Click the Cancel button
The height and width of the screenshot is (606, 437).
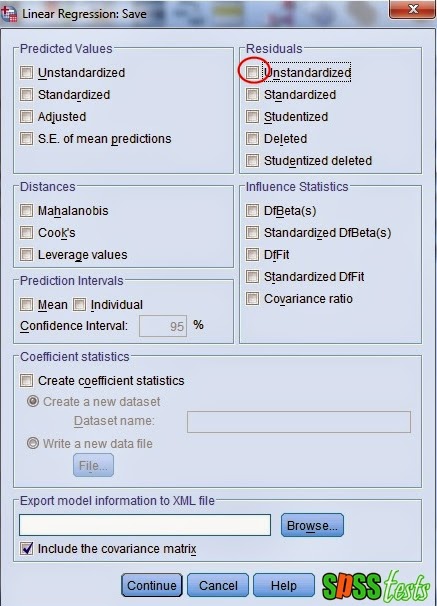pos(218,585)
